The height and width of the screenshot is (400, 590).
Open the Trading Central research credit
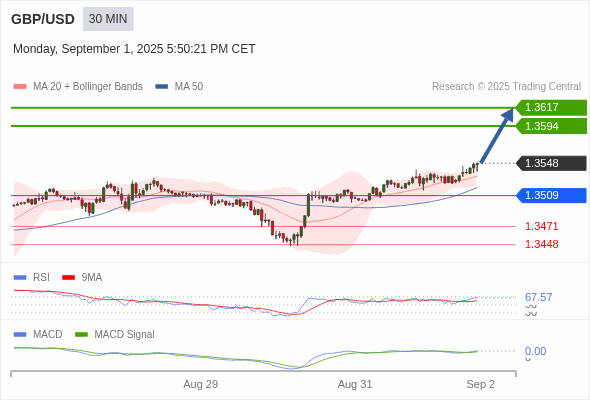click(x=506, y=87)
